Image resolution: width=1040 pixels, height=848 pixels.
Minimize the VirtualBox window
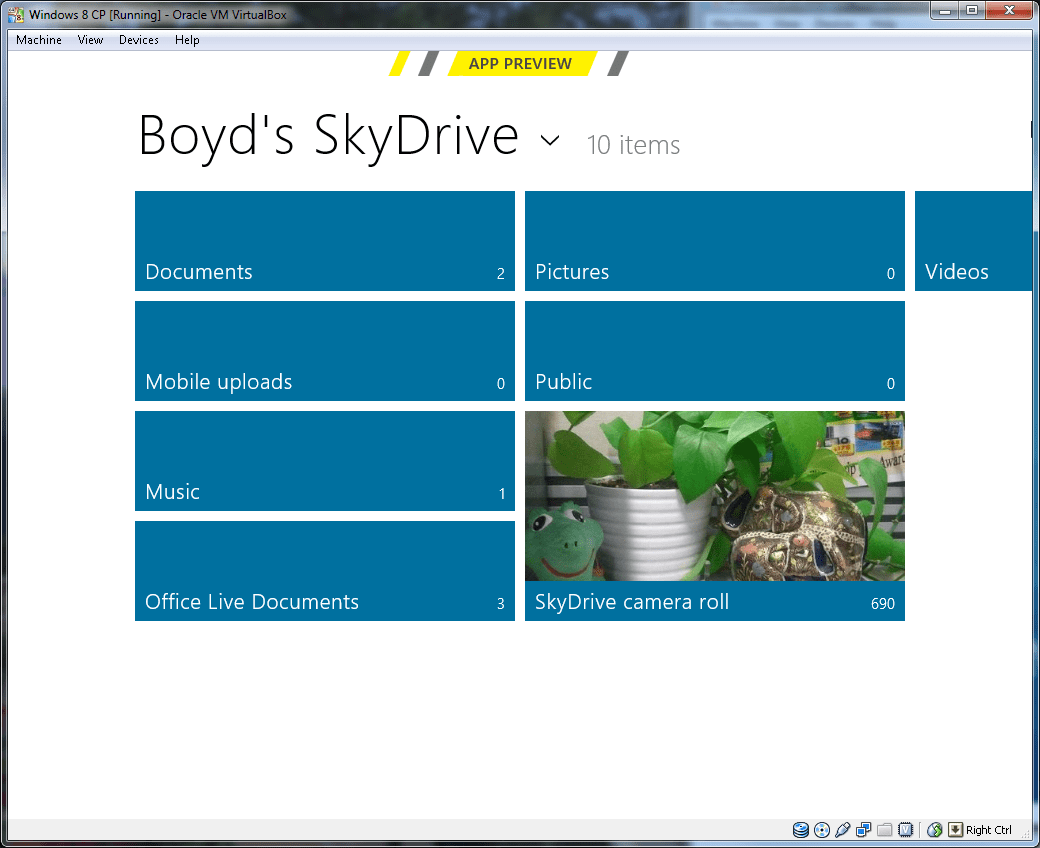tap(945, 11)
